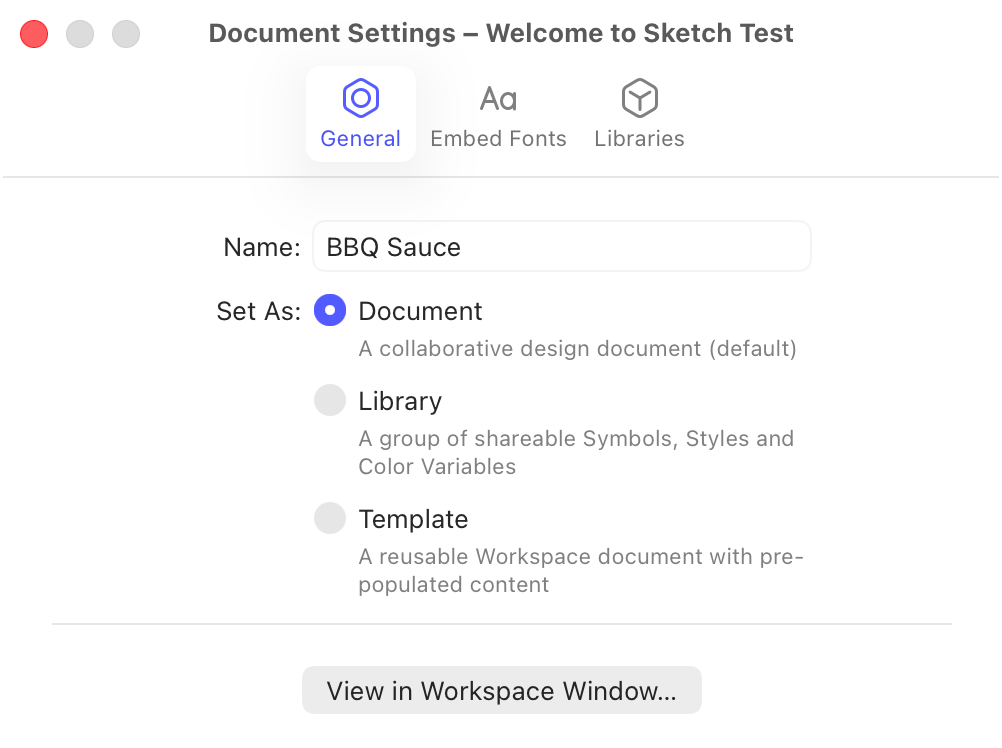This screenshot has height=748, width=1002.
Task: Click the Library option label
Action: (x=400, y=402)
